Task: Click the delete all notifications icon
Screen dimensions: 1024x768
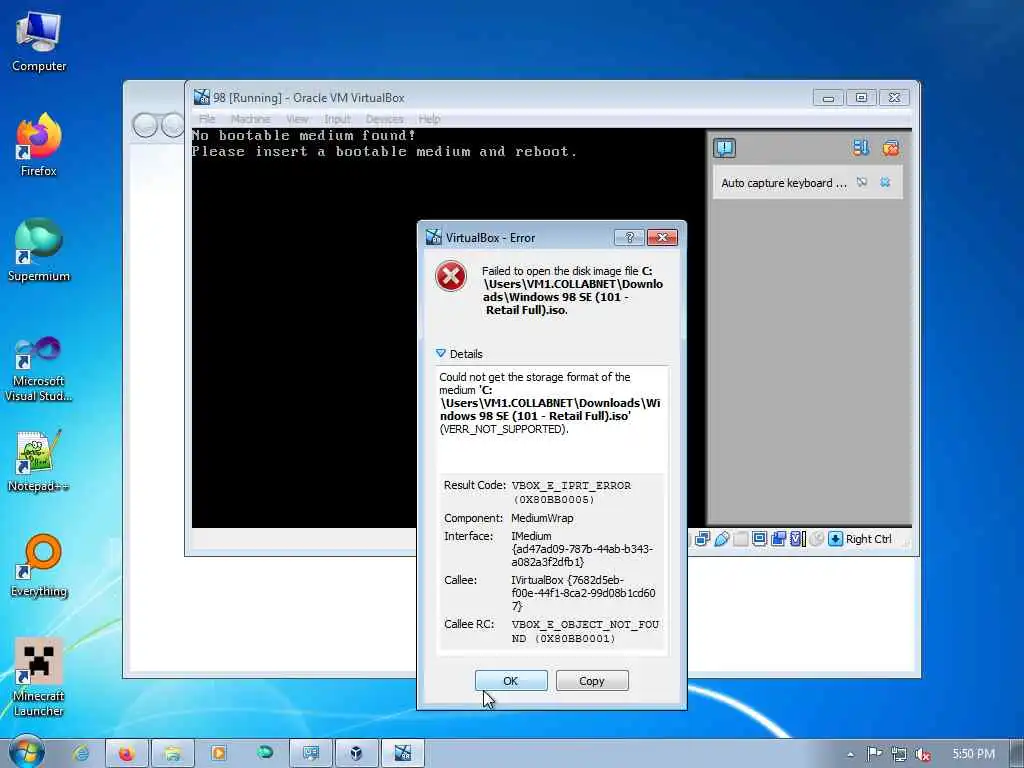Action: tap(891, 148)
